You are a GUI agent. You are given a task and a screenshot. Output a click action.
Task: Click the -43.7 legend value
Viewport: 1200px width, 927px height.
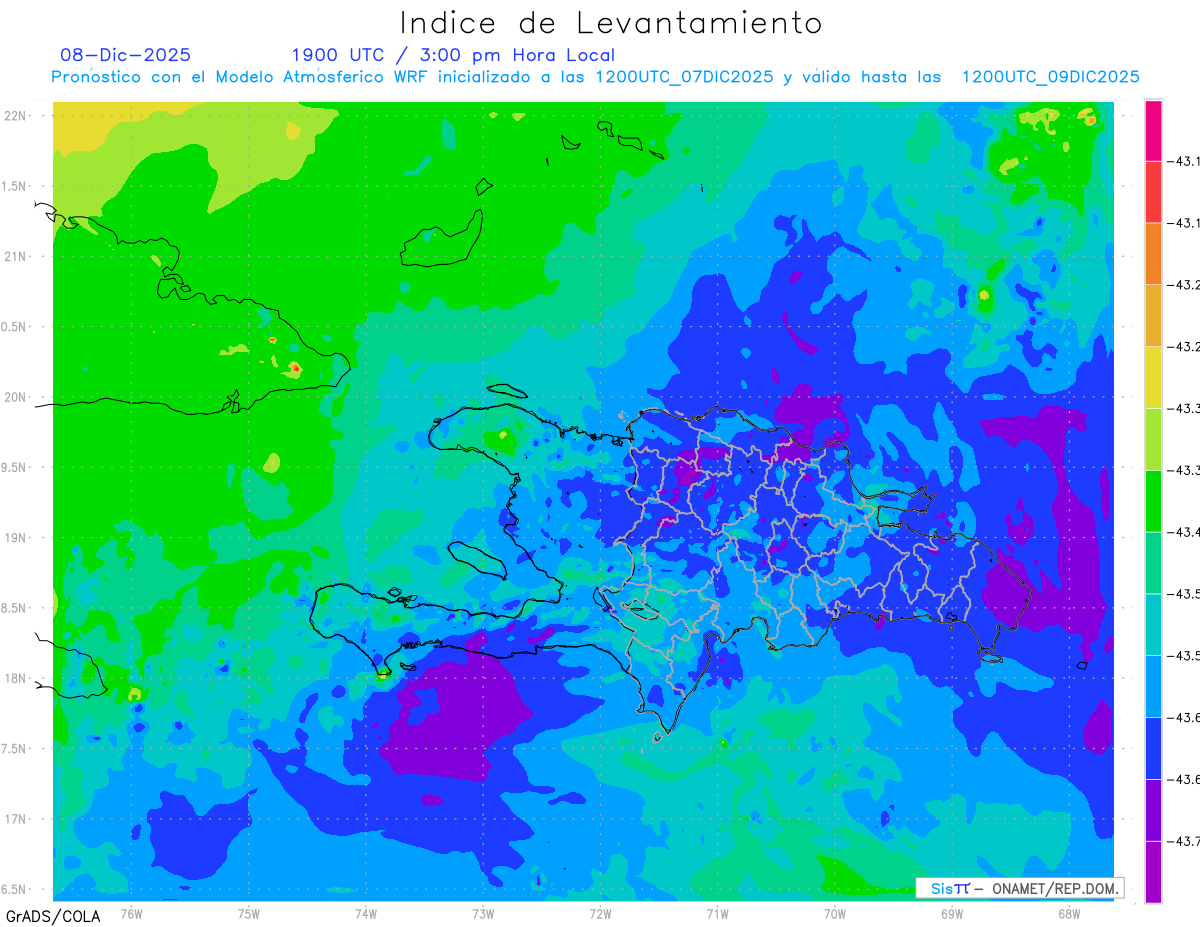(x=1186, y=841)
